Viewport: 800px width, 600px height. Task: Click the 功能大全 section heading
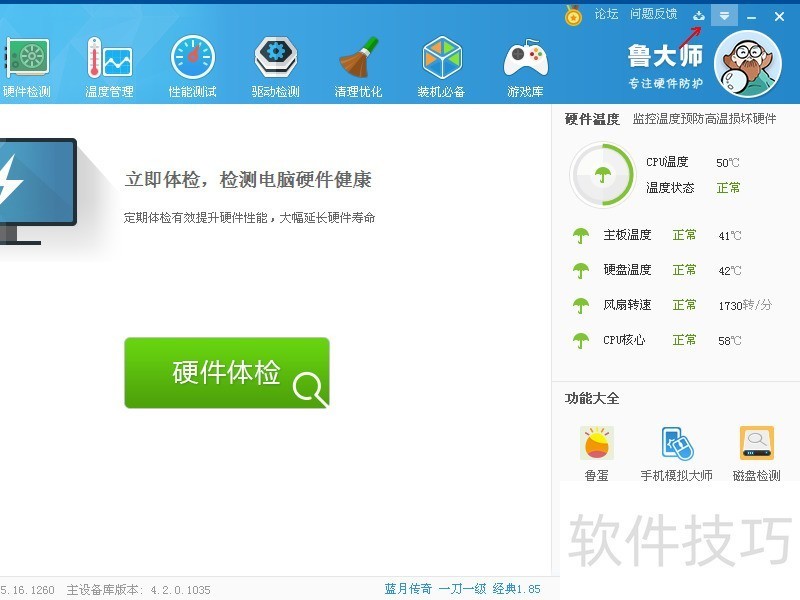[592, 398]
